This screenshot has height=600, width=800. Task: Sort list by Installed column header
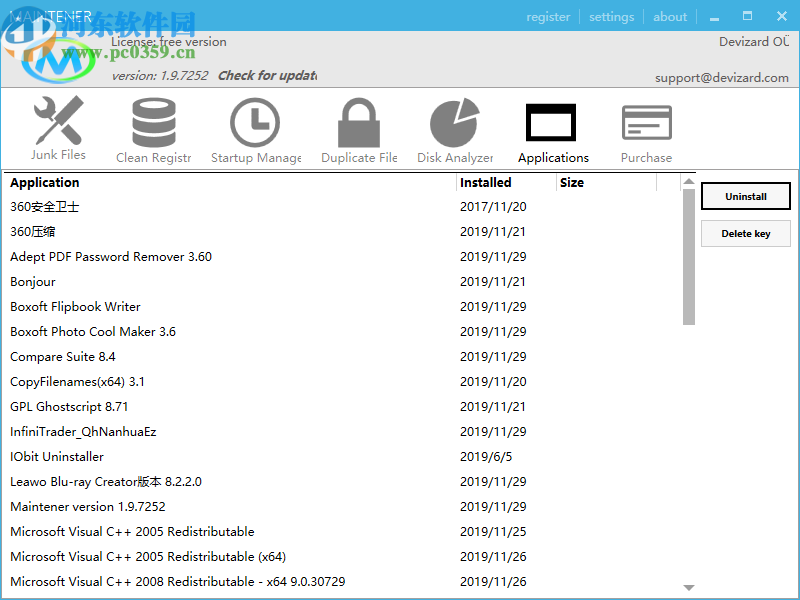tap(486, 183)
